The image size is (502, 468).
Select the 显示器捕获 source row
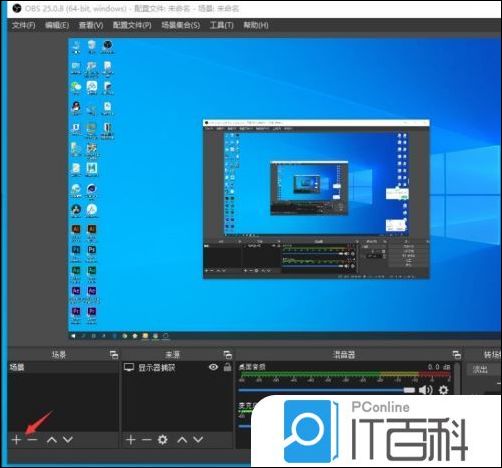point(177,367)
